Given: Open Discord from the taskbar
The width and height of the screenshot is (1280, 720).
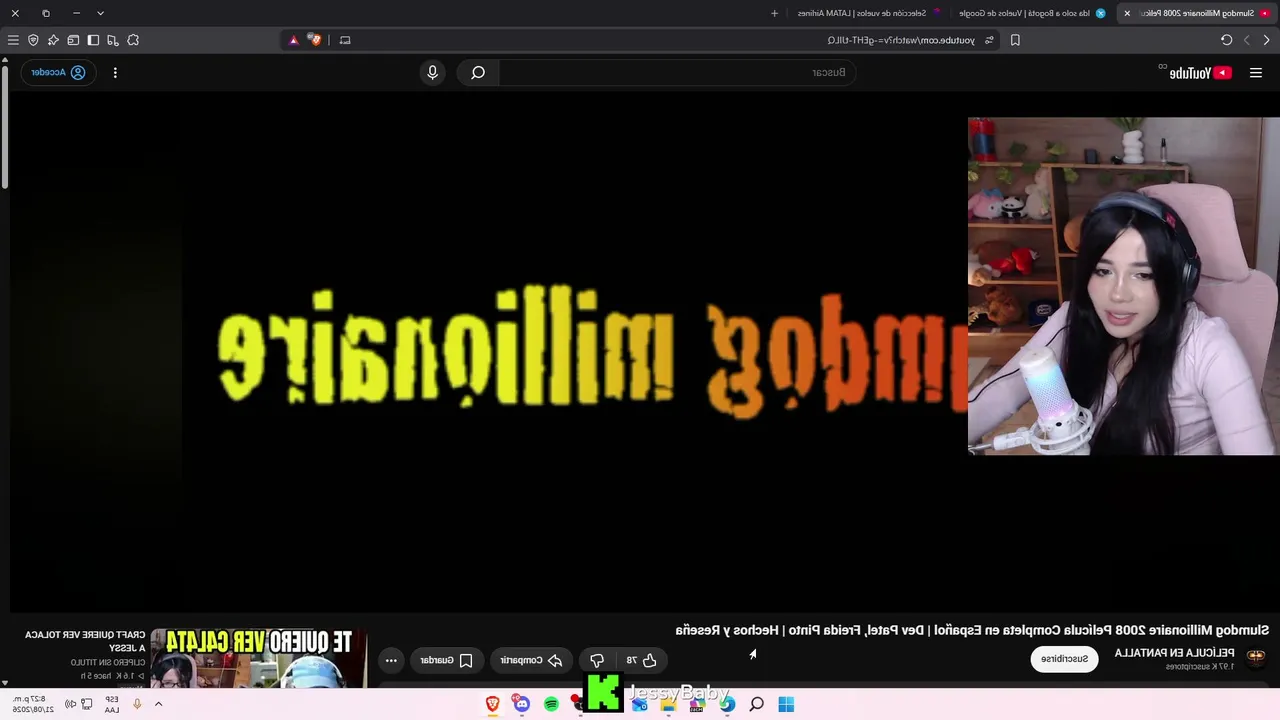Looking at the screenshot, I should (x=522, y=704).
